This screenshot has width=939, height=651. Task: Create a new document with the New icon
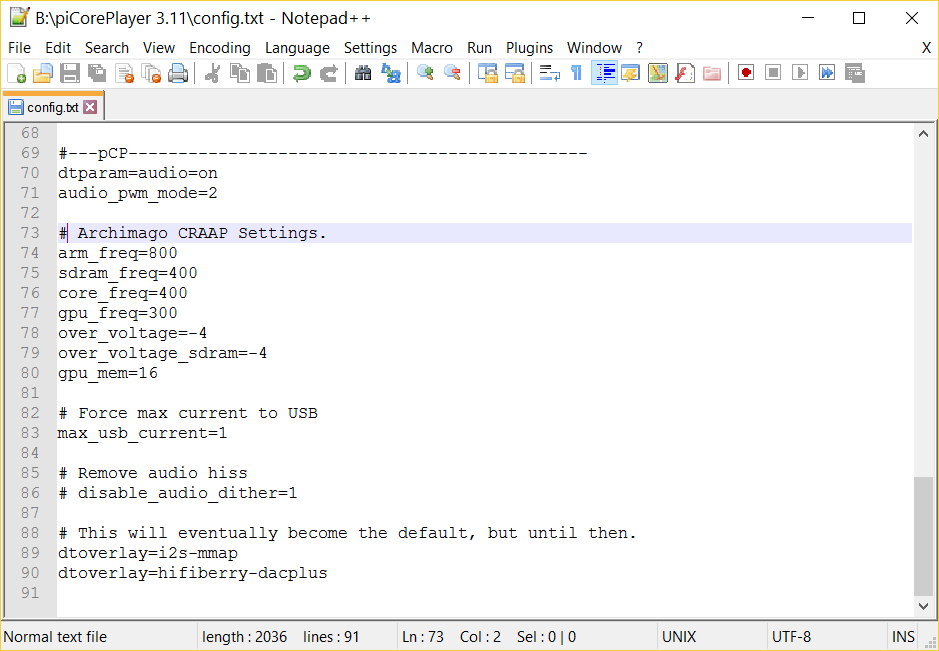17,73
